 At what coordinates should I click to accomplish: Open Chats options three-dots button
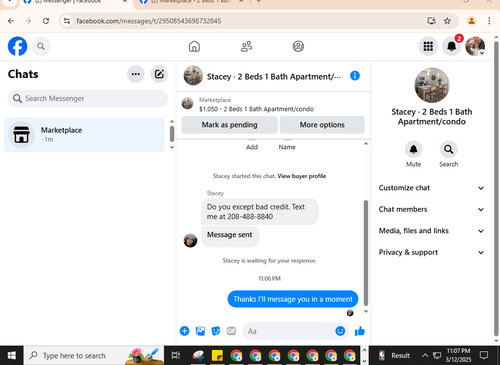pyautogui.click(x=136, y=74)
